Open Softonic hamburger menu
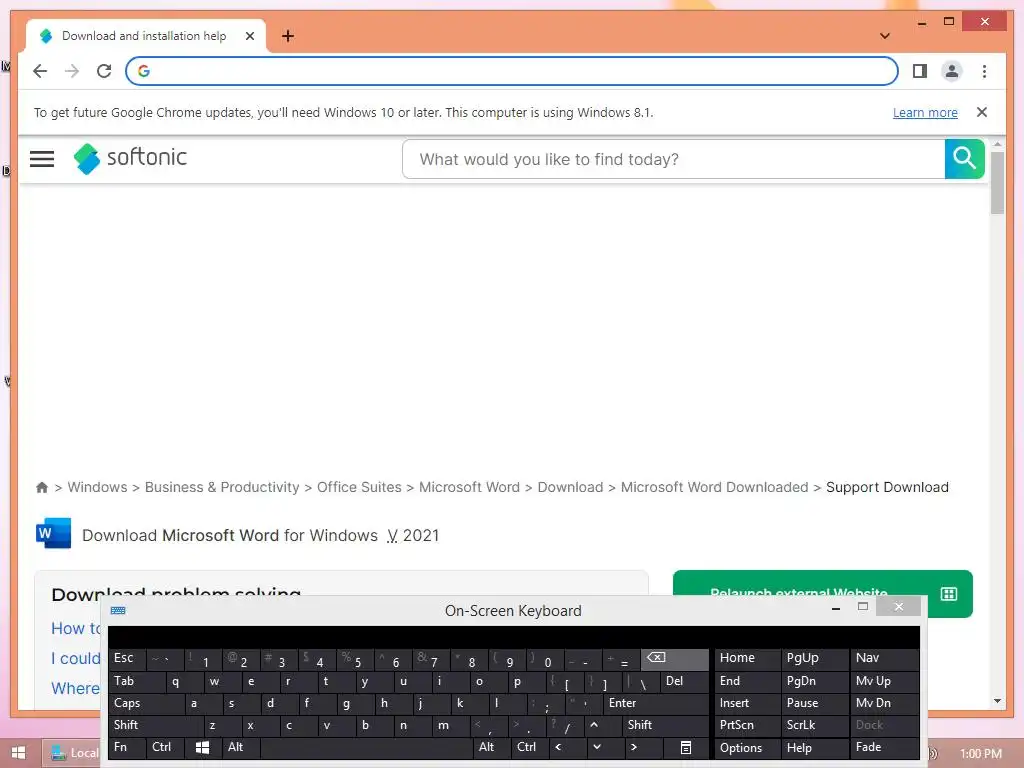This screenshot has height=768, width=1024. [x=42, y=159]
